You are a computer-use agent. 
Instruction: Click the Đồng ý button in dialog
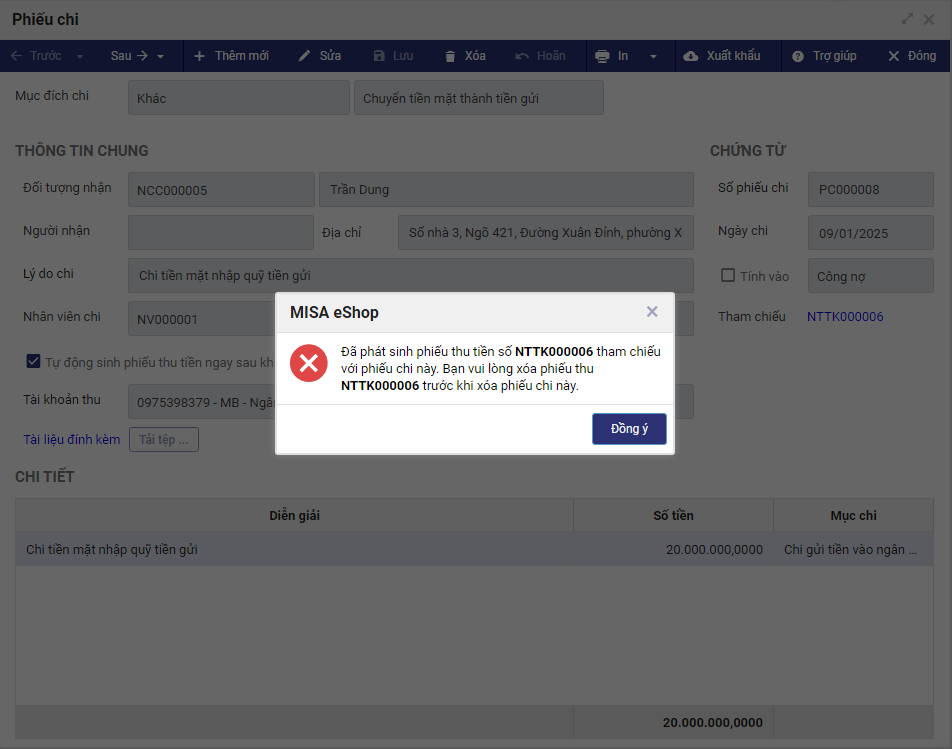(629, 429)
